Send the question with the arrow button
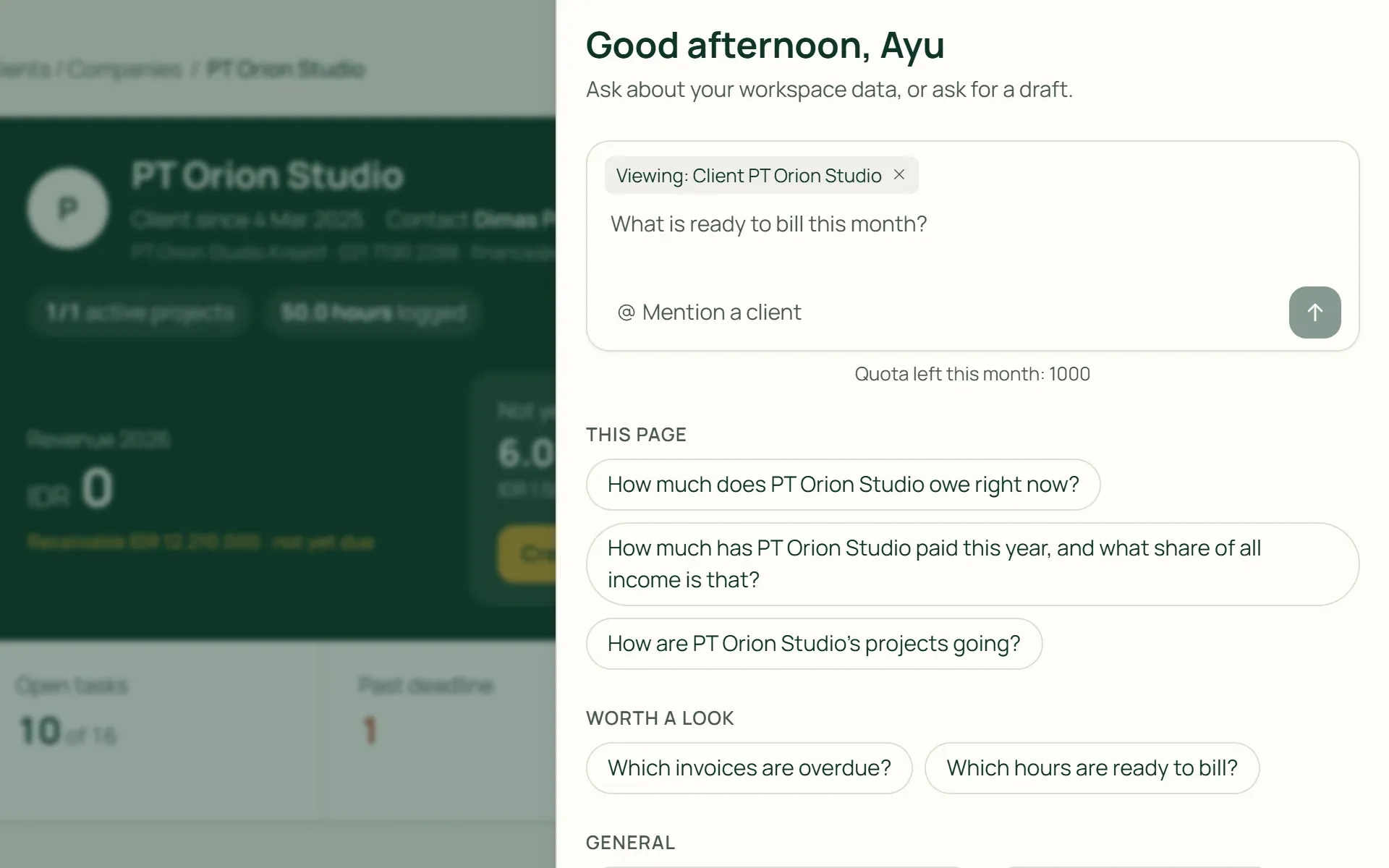 (1314, 312)
